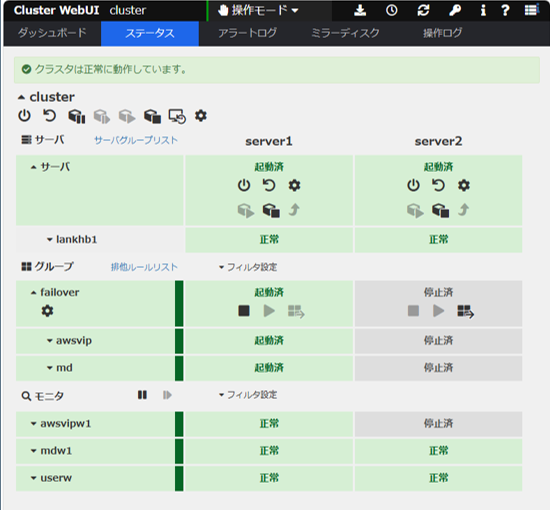Image resolution: width=550 pixels, height=510 pixels.
Task: Click the server list icon at far right of header
Action: click(x=532, y=10)
